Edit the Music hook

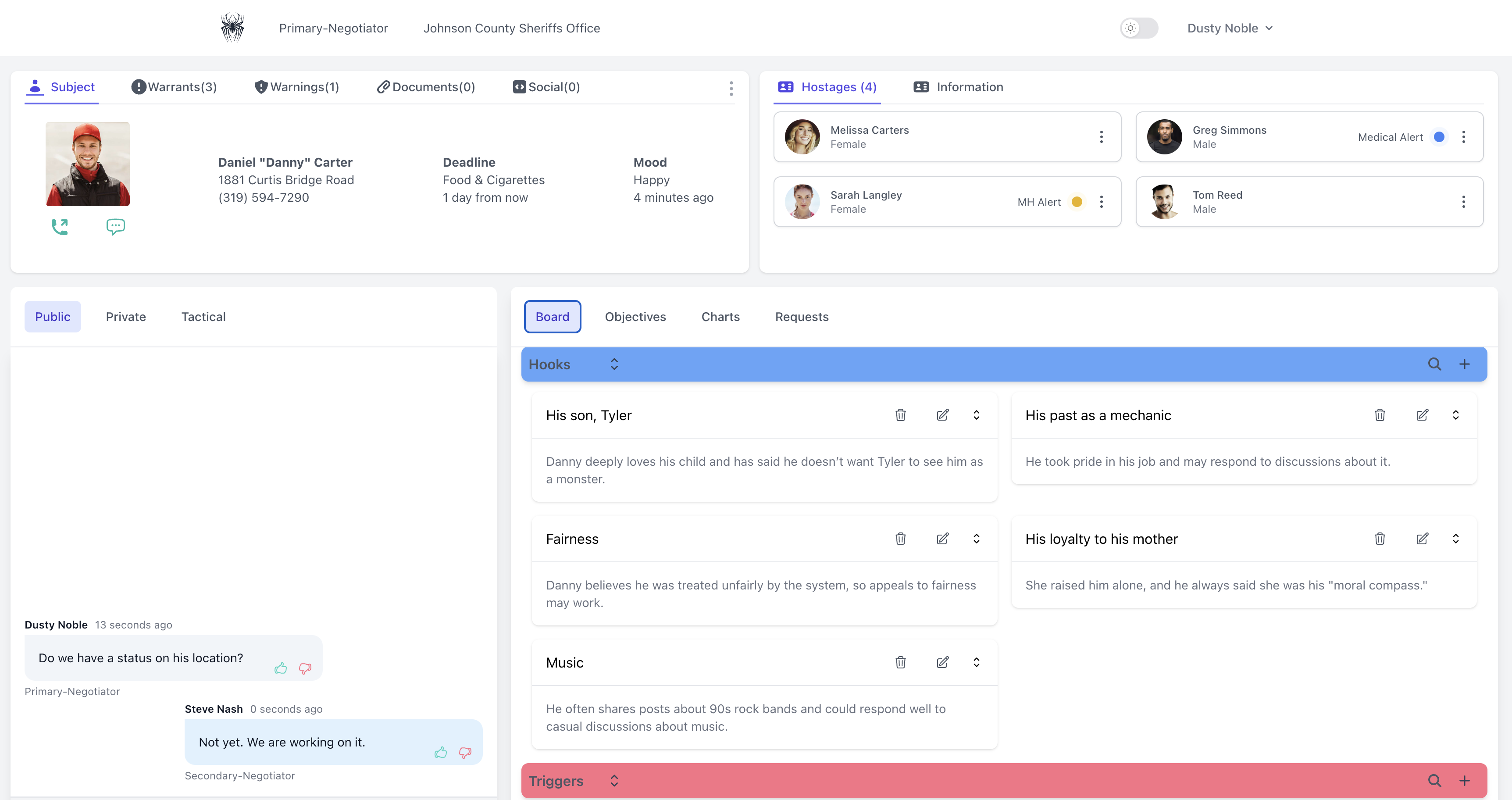943,663
